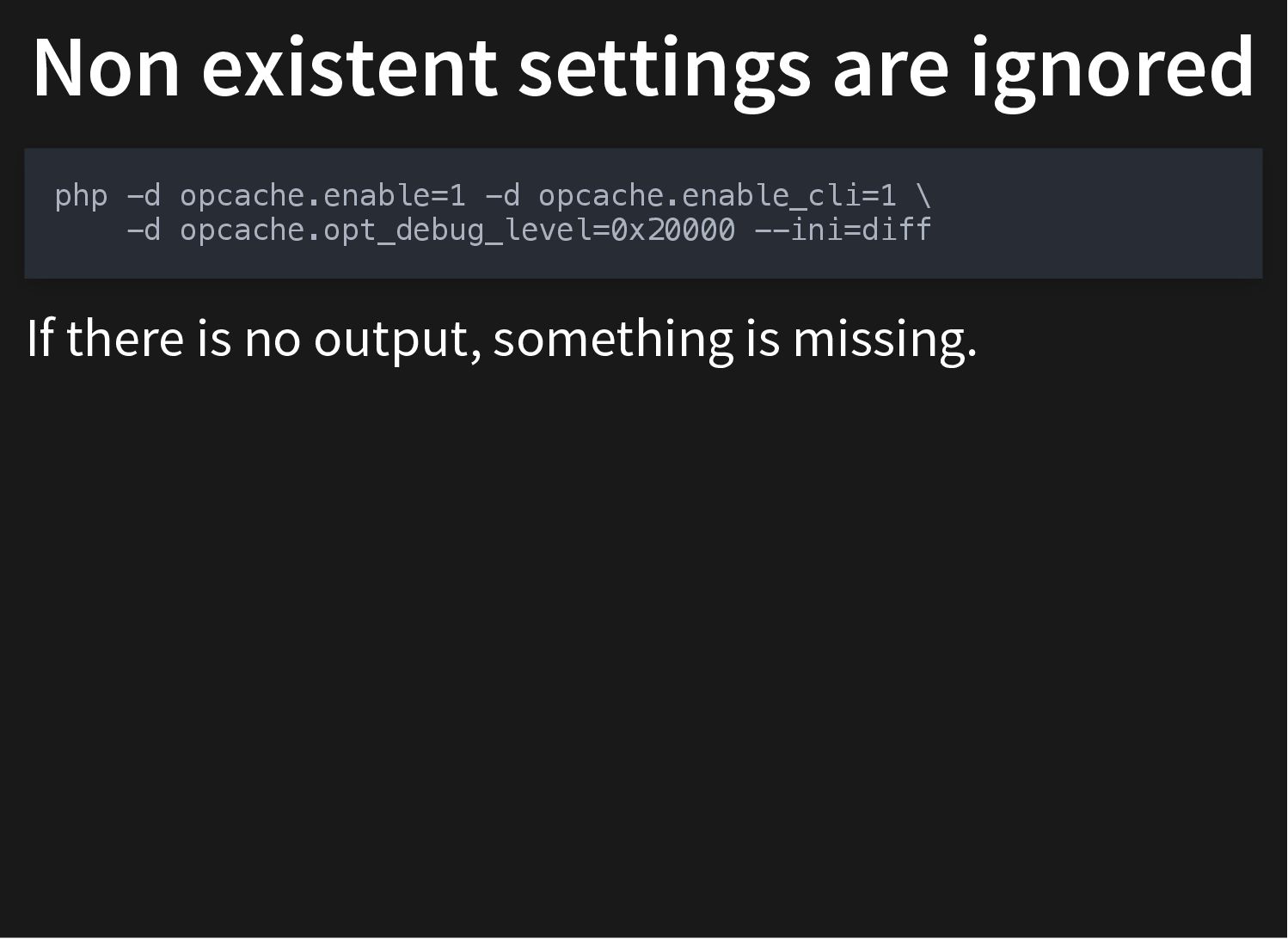1288x939 pixels.
Task: Click the word "are" in the heading
Action: 891,77
